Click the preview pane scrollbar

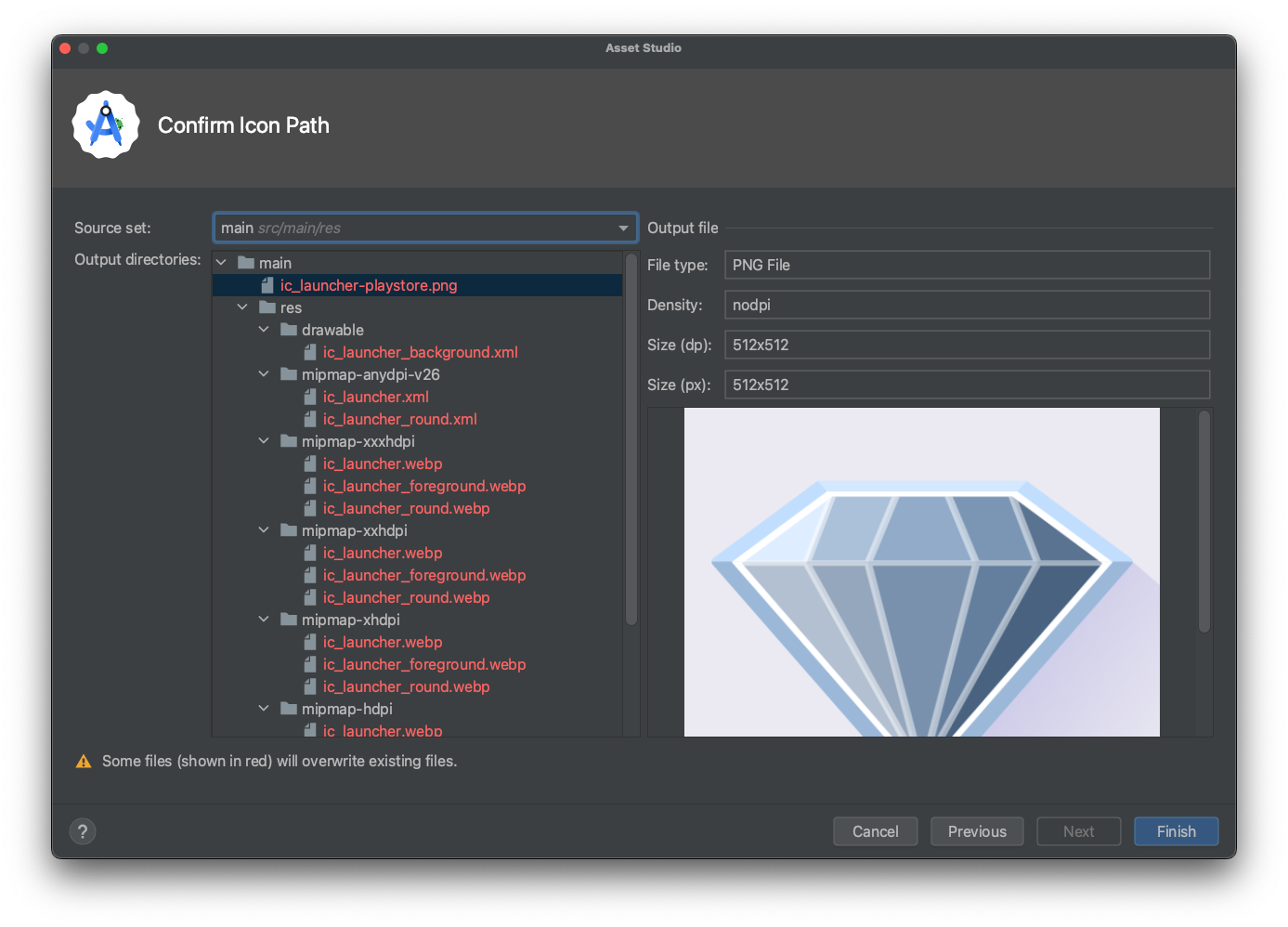(1204, 522)
